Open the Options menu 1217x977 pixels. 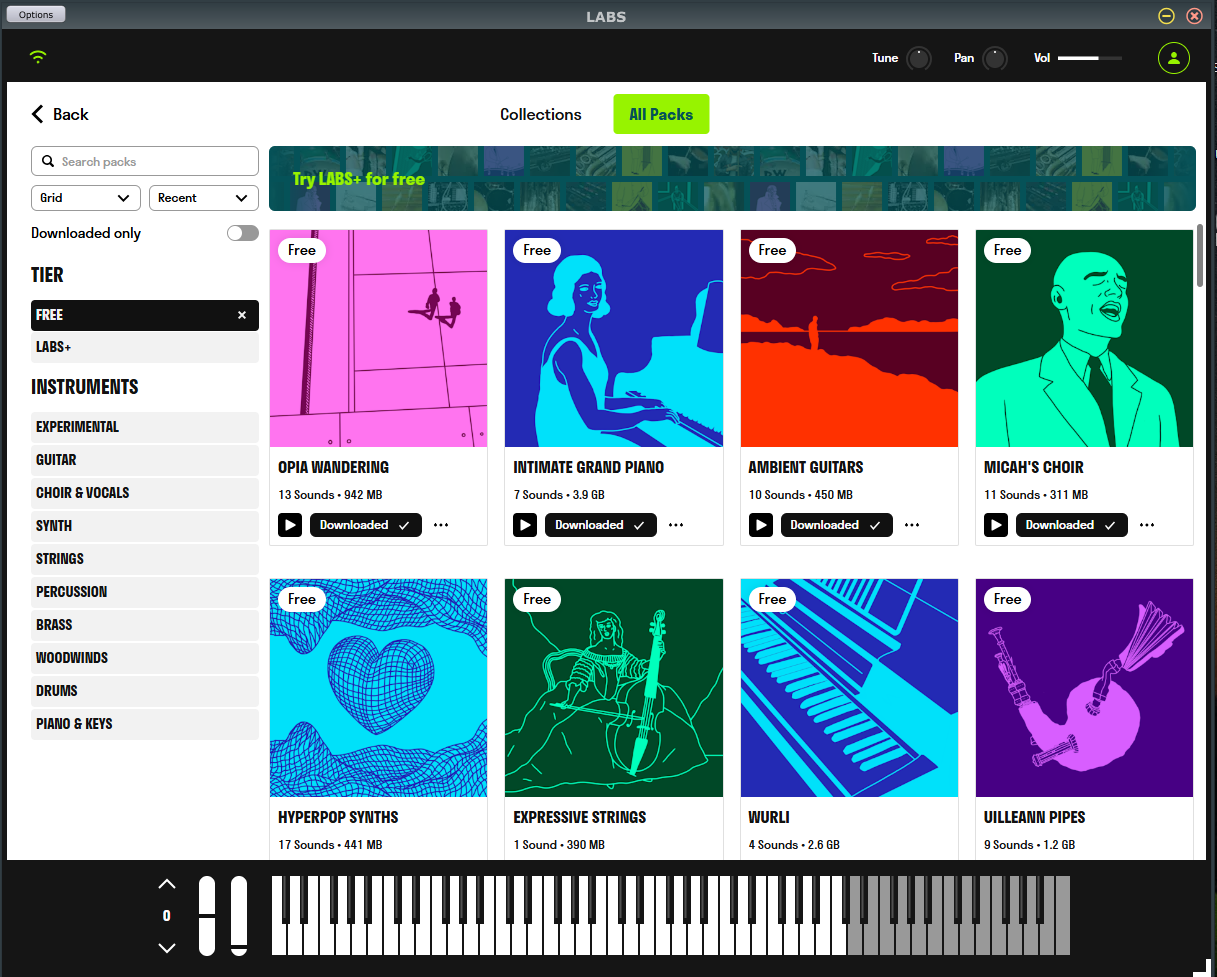tap(36, 14)
